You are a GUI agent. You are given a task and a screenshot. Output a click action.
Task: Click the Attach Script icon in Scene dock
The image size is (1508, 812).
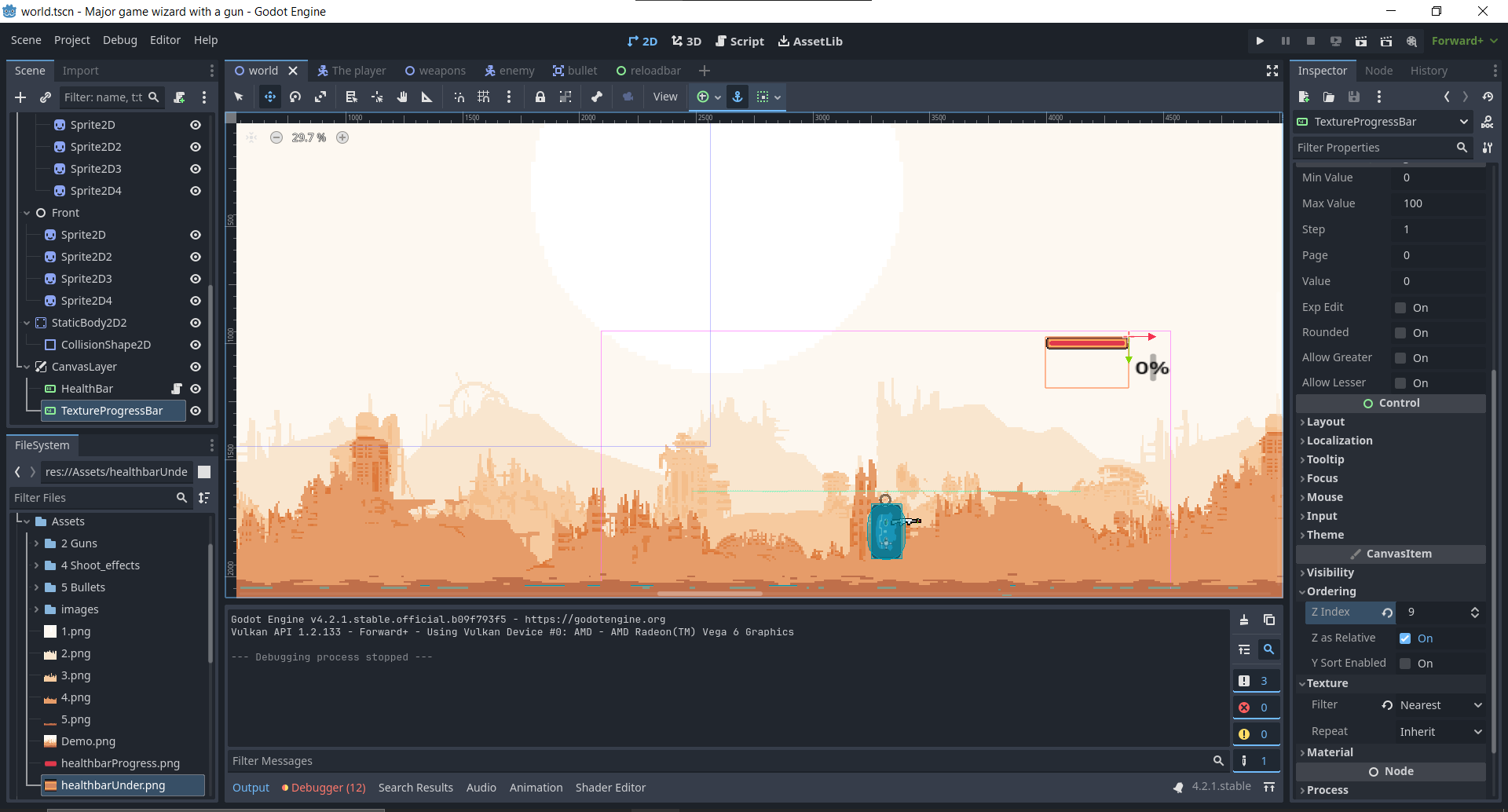(x=179, y=97)
